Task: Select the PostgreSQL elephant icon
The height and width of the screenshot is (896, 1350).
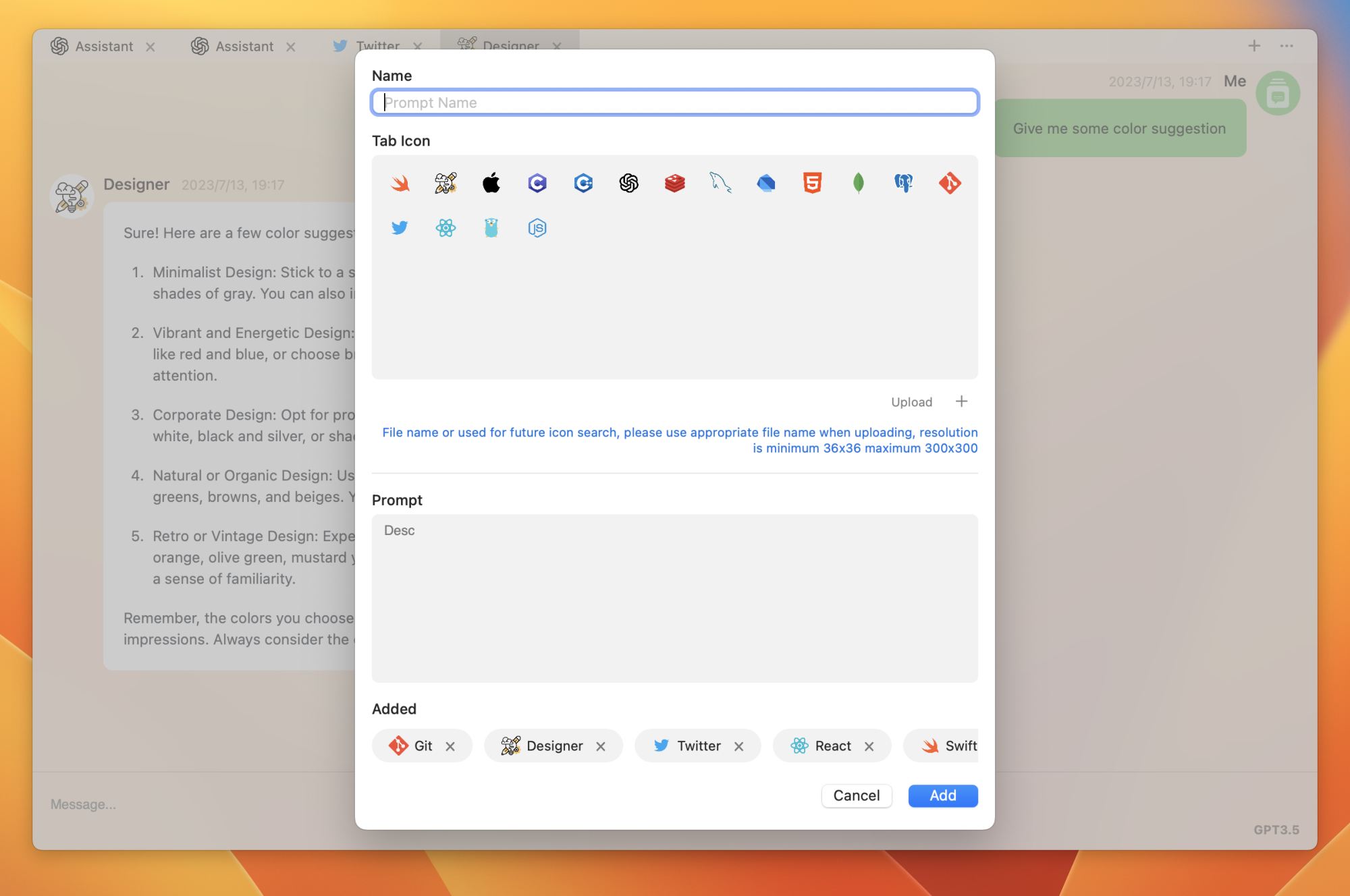Action: (904, 183)
